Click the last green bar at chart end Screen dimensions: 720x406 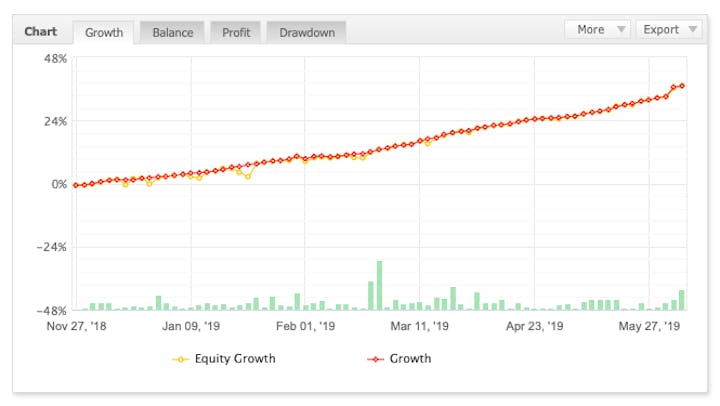pyautogui.click(x=681, y=300)
